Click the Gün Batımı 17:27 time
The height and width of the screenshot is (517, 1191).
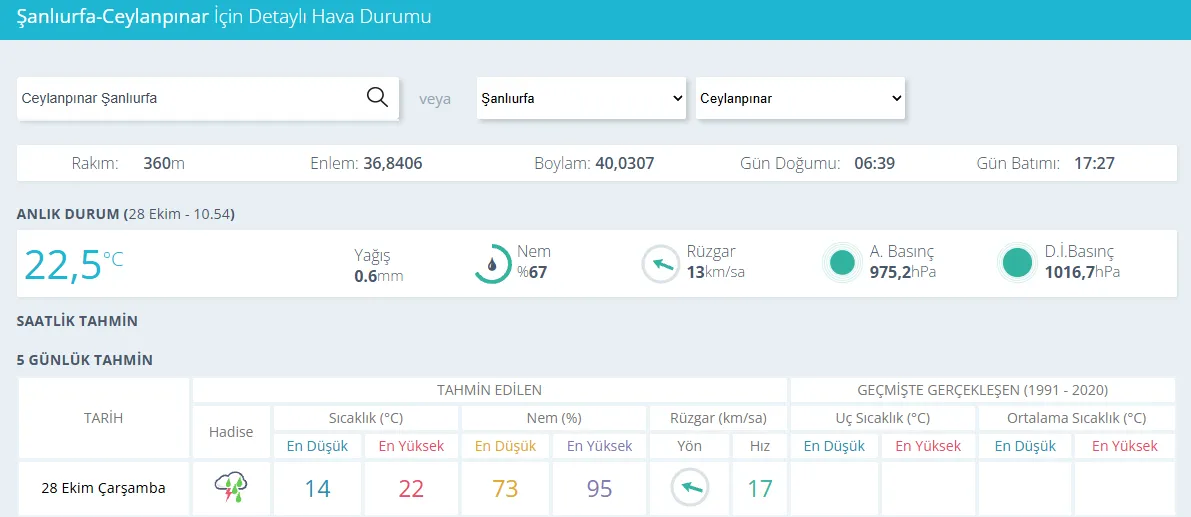(1095, 163)
